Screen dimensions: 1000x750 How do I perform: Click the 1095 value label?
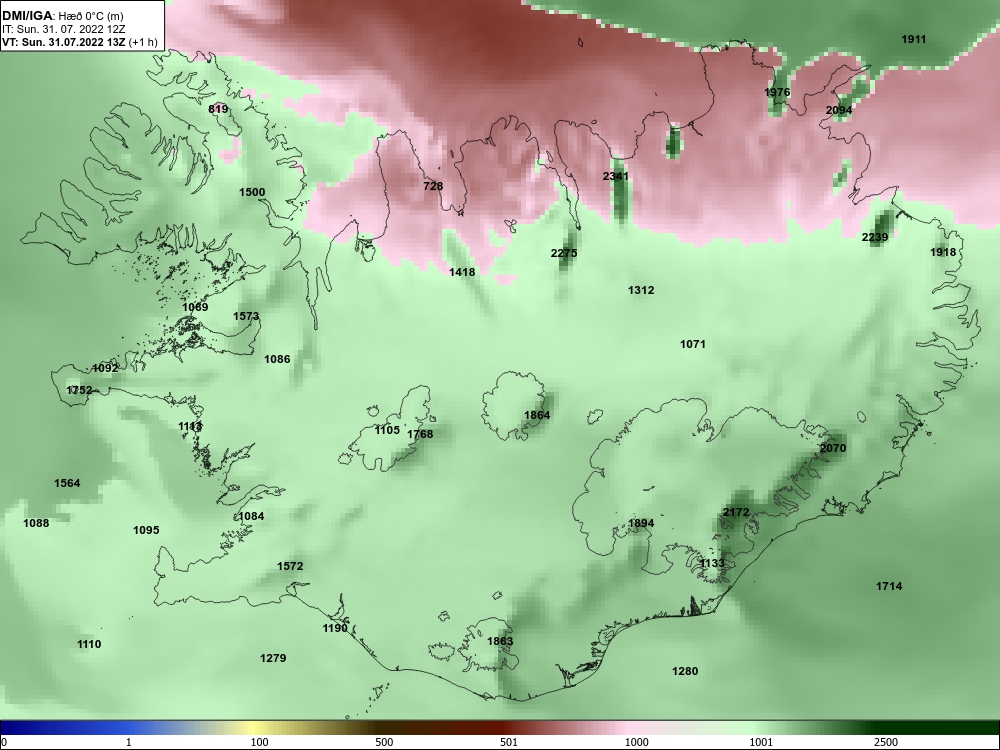coord(146,530)
